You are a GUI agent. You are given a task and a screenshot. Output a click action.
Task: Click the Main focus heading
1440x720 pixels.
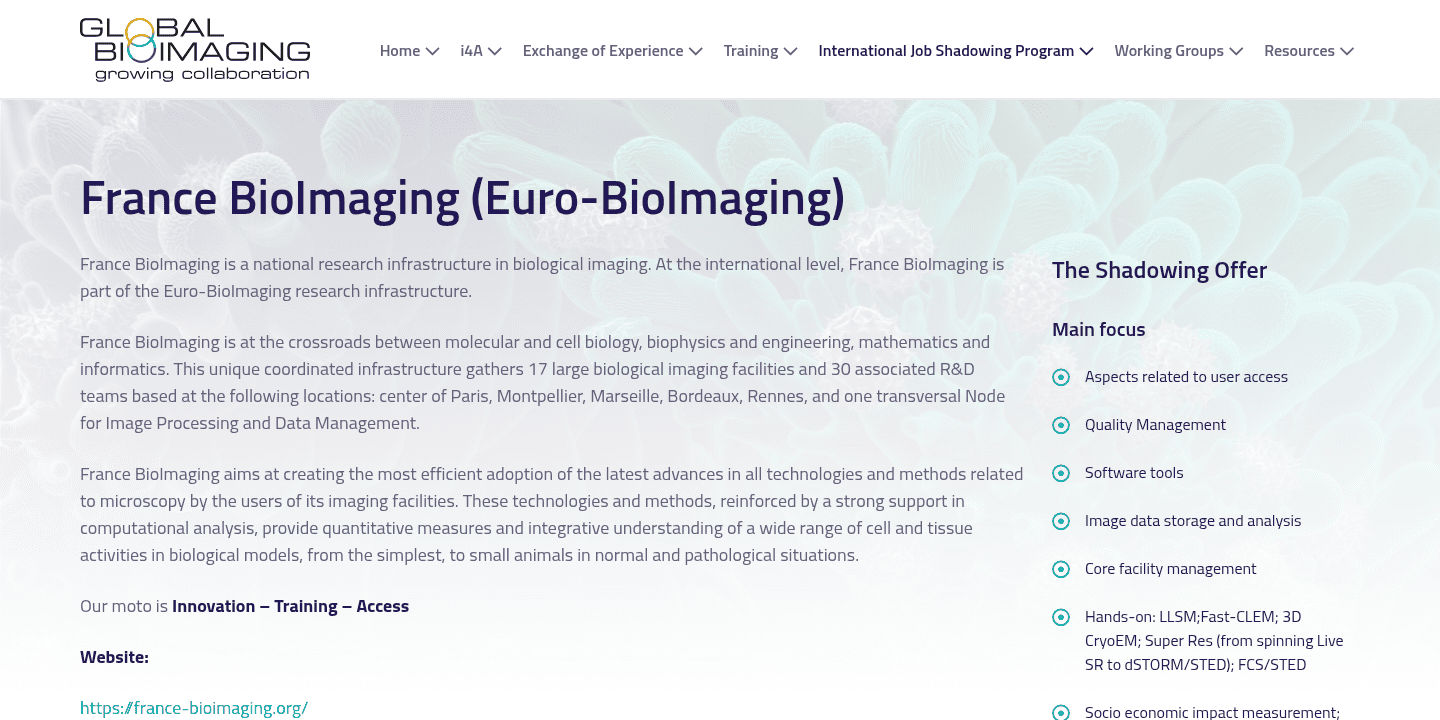[1098, 328]
